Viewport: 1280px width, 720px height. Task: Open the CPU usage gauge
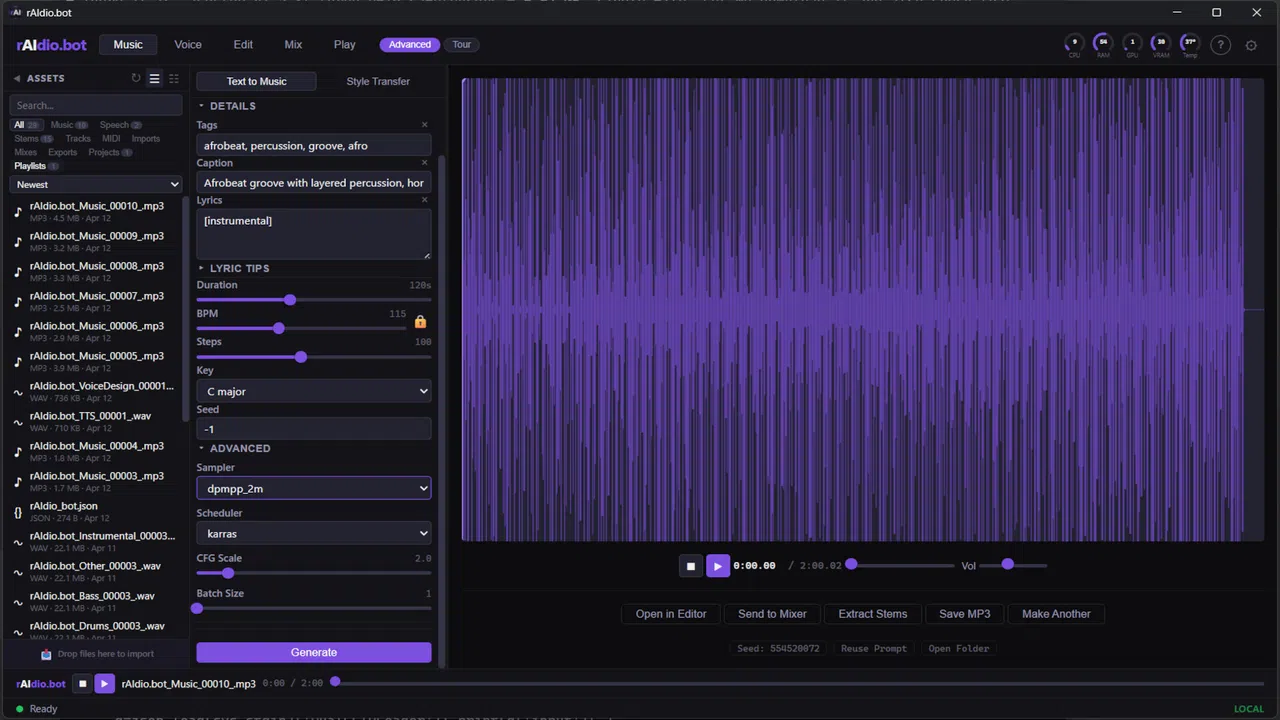[x=1074, y=44]
